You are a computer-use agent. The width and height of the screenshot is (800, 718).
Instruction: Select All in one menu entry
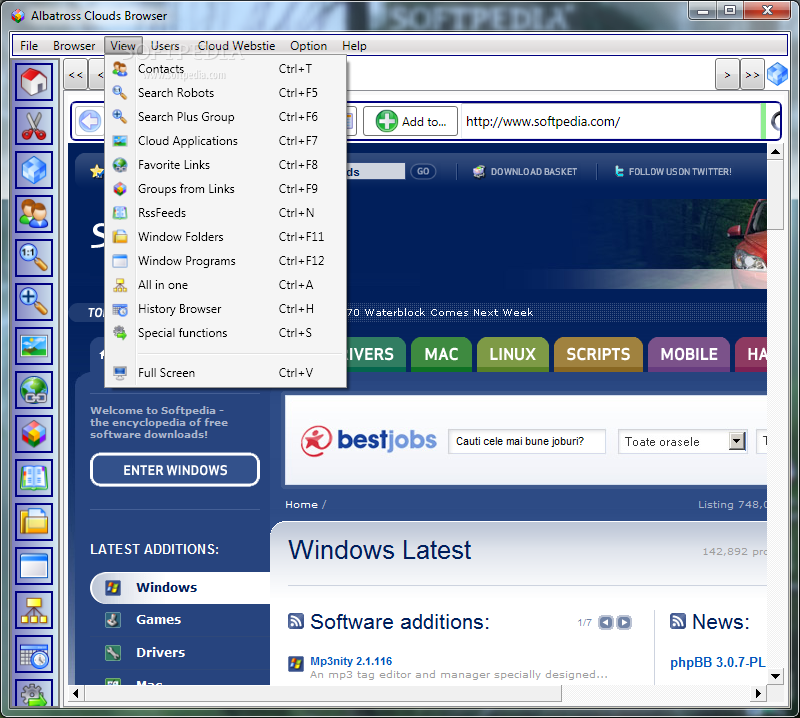click(x=226, y=285)
